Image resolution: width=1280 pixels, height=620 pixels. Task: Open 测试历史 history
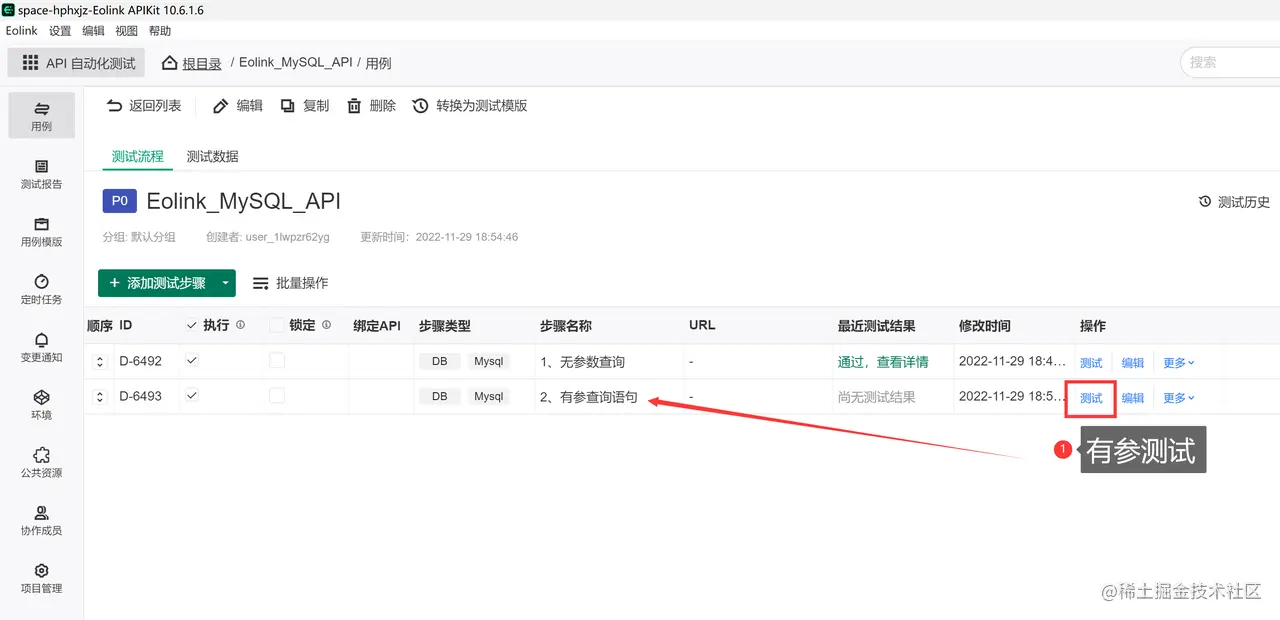[x=1234, y=202]
